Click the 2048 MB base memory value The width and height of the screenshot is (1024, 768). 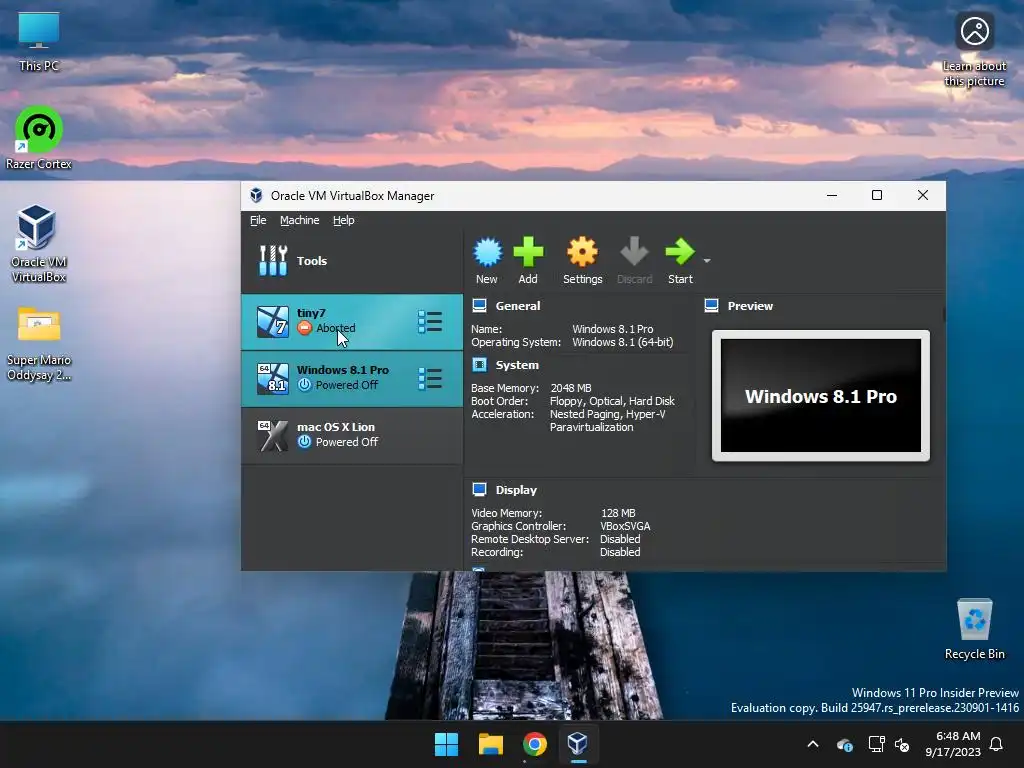[x=571, y=388]
